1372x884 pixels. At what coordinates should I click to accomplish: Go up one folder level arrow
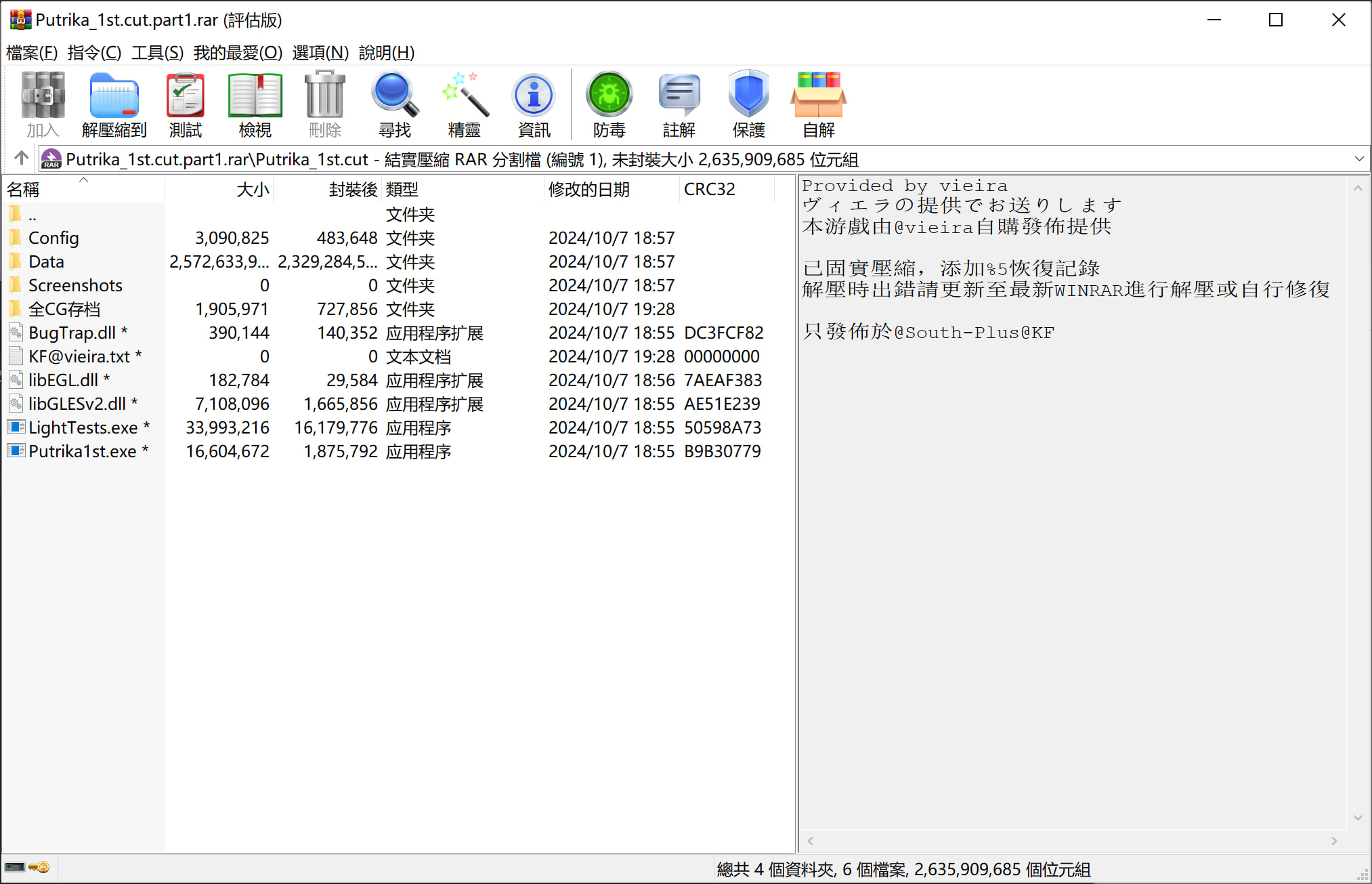pos(21,159)
